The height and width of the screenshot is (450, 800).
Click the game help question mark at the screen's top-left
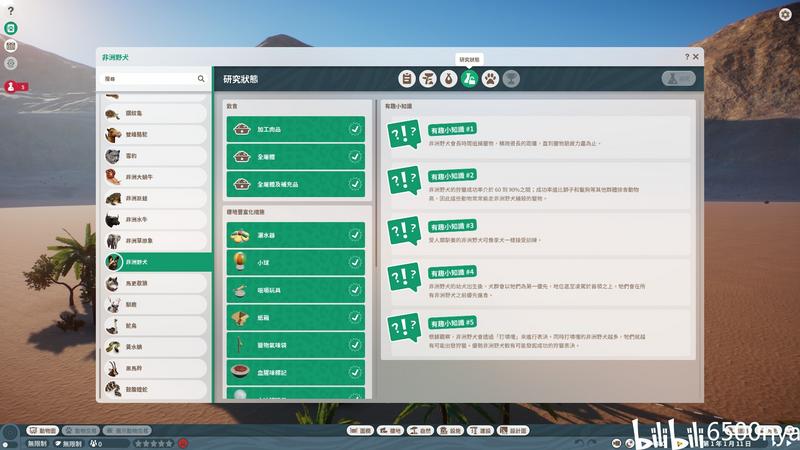(10, 10)
